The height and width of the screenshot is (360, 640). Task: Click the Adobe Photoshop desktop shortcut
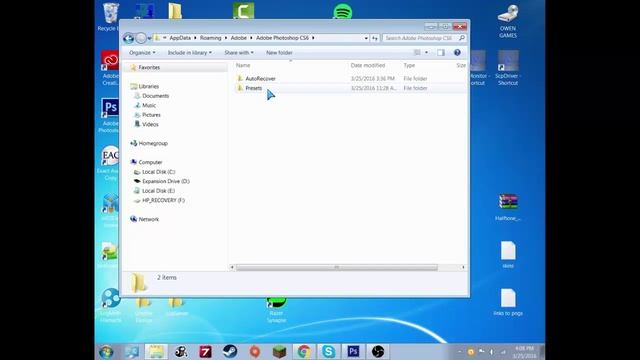click(x=110, y=116)
